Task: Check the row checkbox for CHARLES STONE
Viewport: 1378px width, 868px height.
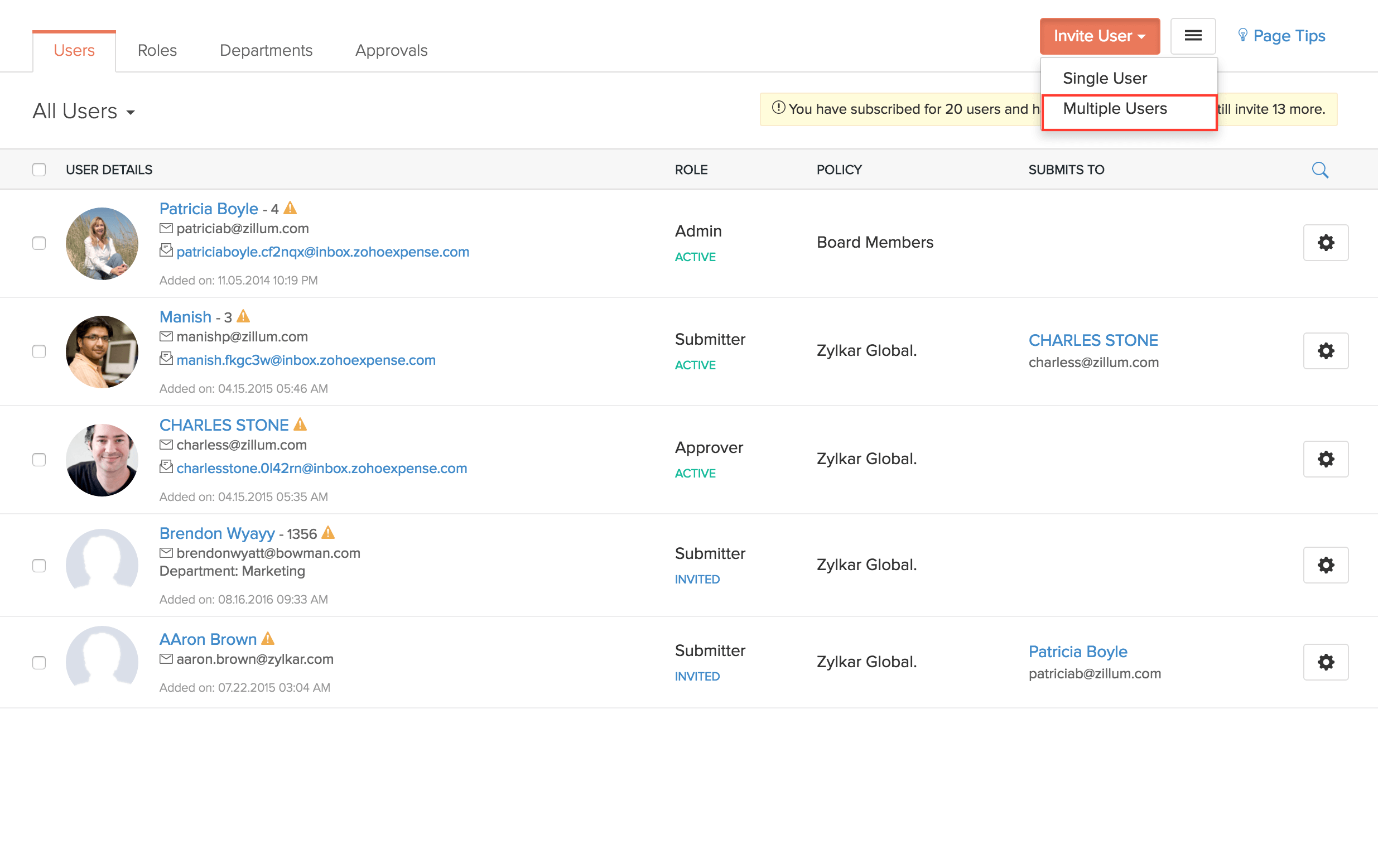Action: [x=39, y=459]
